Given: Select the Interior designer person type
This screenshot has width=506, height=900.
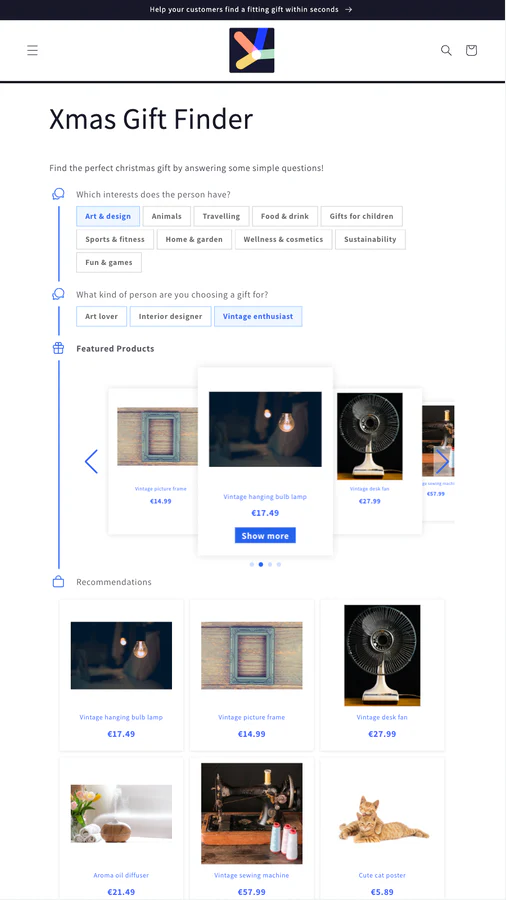Looking at the screenshot, I should (x=170, y=316).
